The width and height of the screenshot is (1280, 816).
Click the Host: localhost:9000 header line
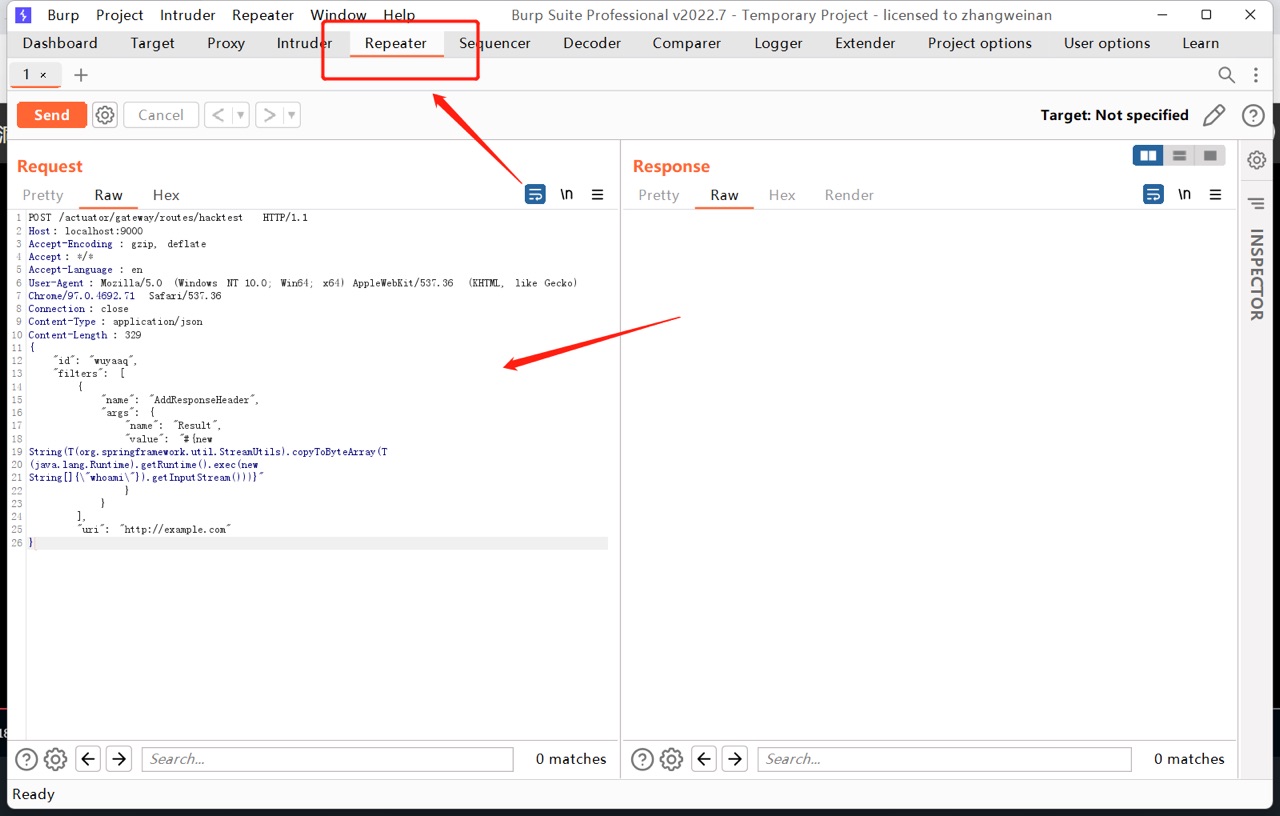[x=86, y=231]
